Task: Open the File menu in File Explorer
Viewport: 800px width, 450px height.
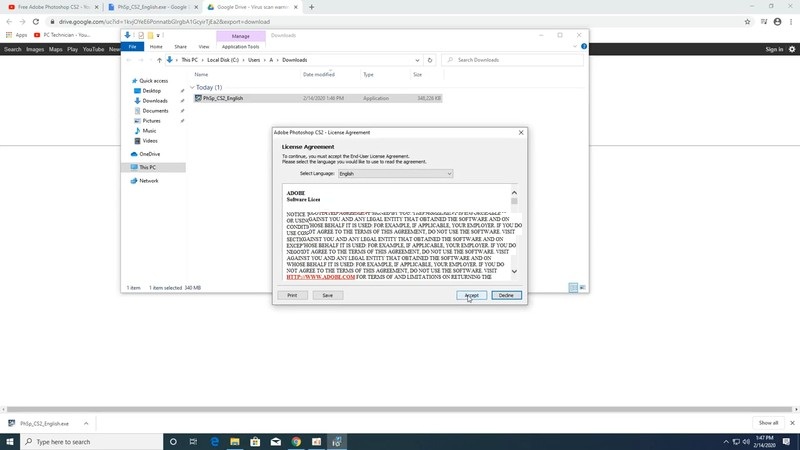Action: pos(132,46)
